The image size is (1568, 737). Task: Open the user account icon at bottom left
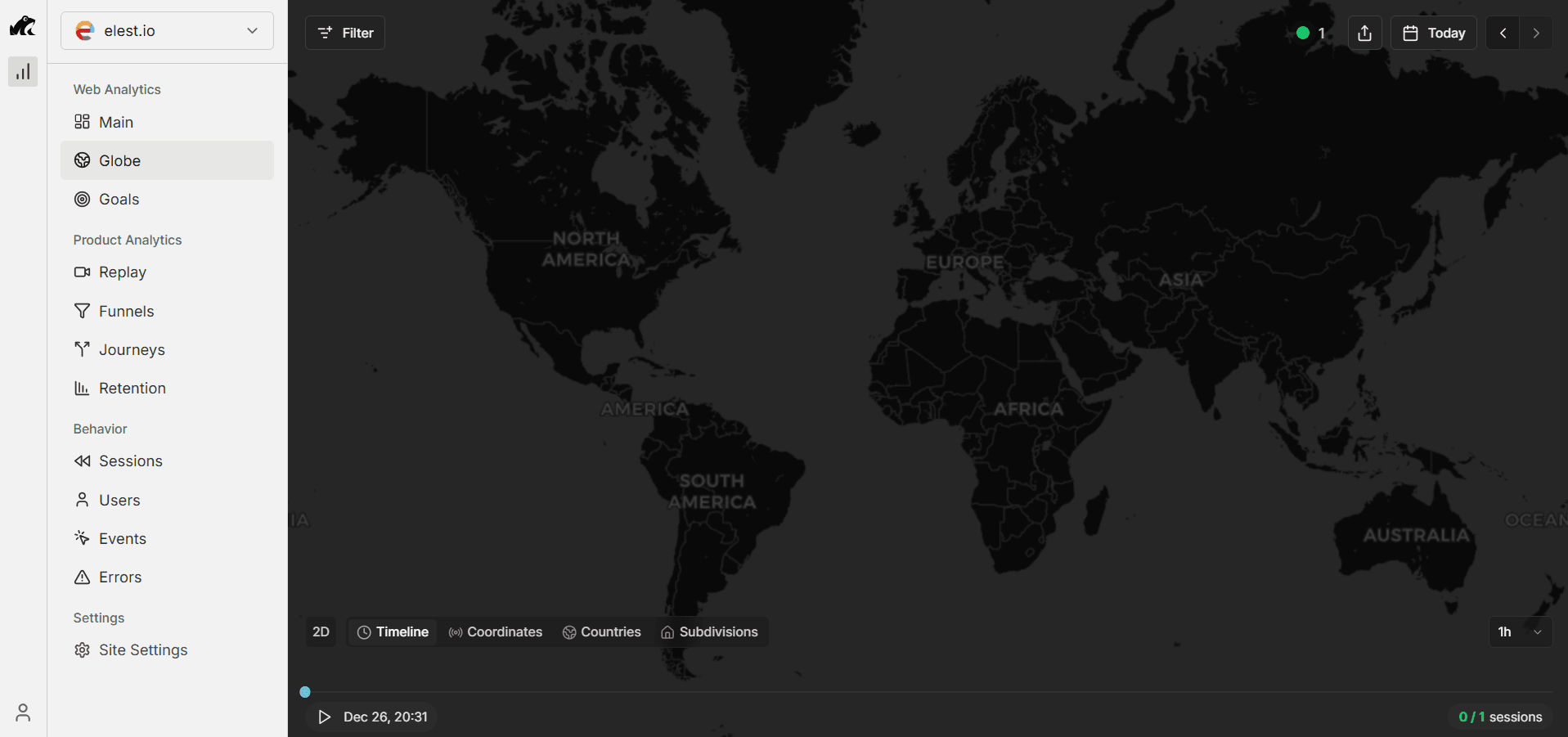22,712
